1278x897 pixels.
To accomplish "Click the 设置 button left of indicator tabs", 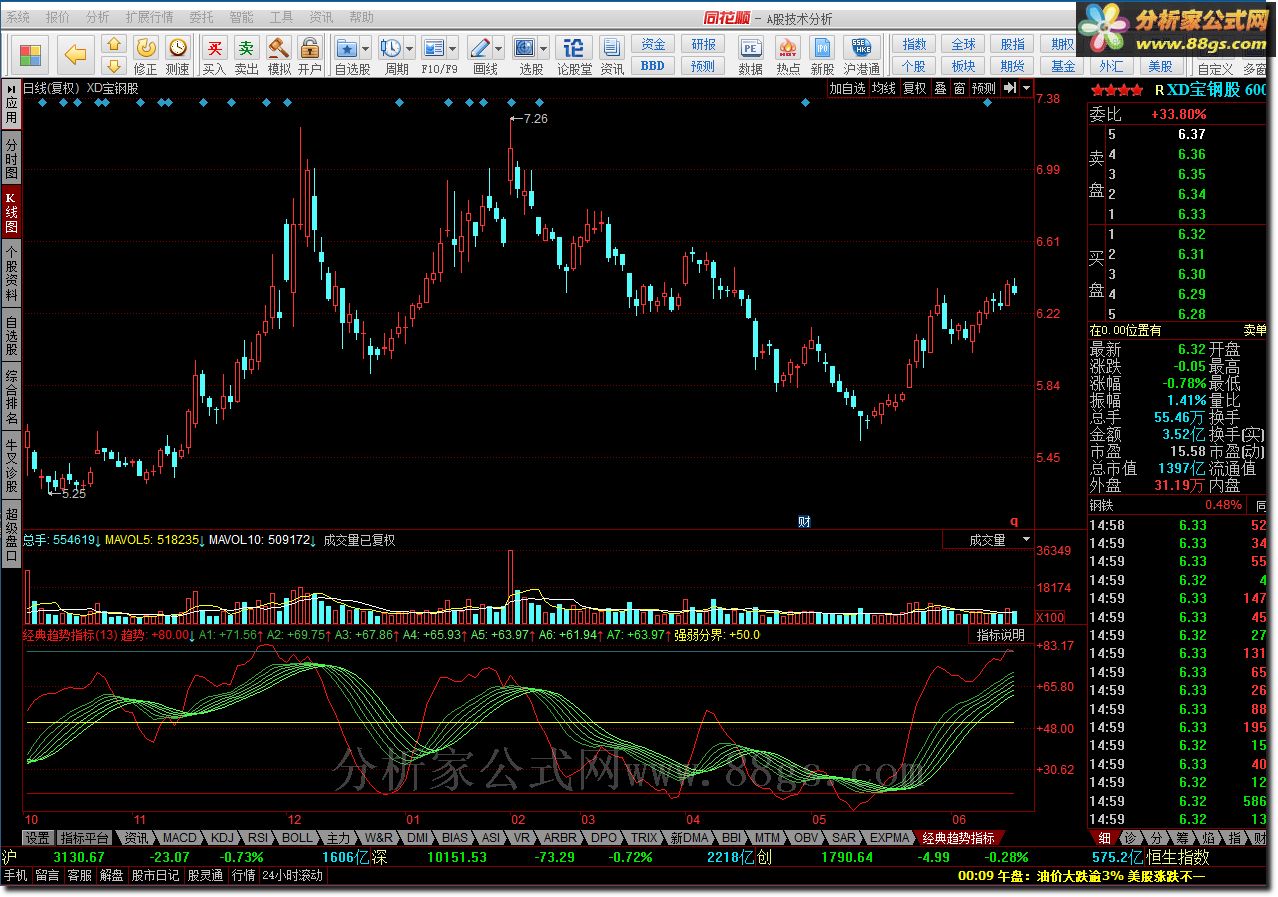I will coord(38,838).
